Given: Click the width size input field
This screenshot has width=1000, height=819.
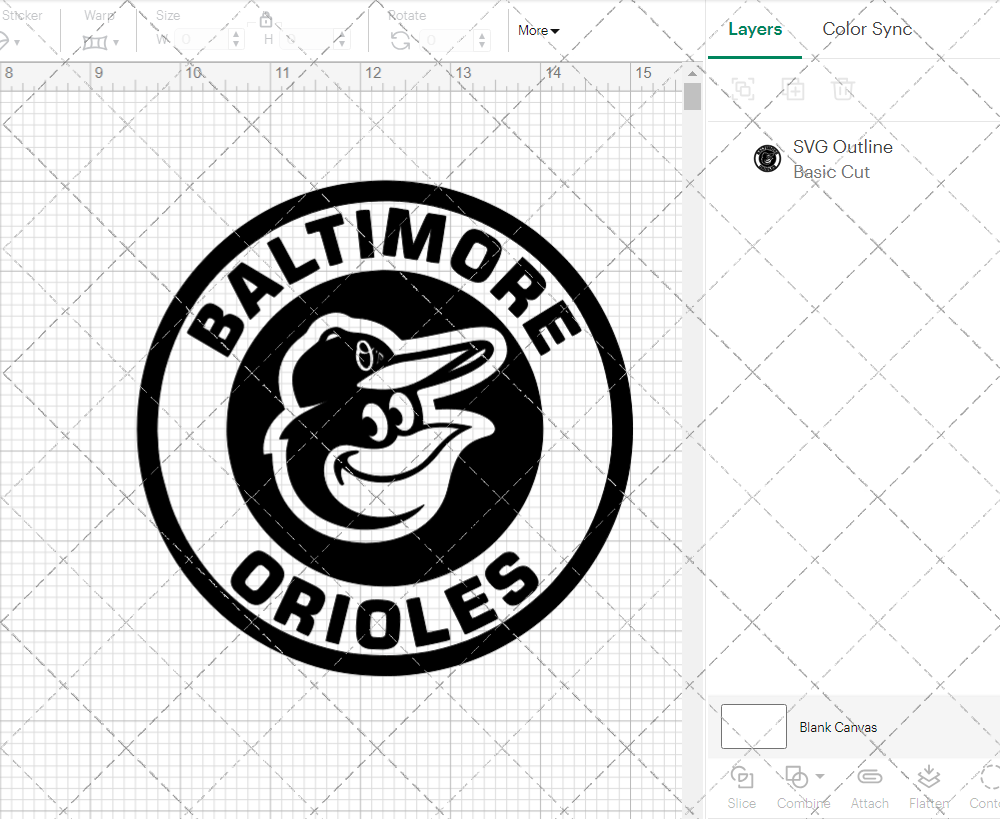Looking at the screenshot, I should (202, 40).
